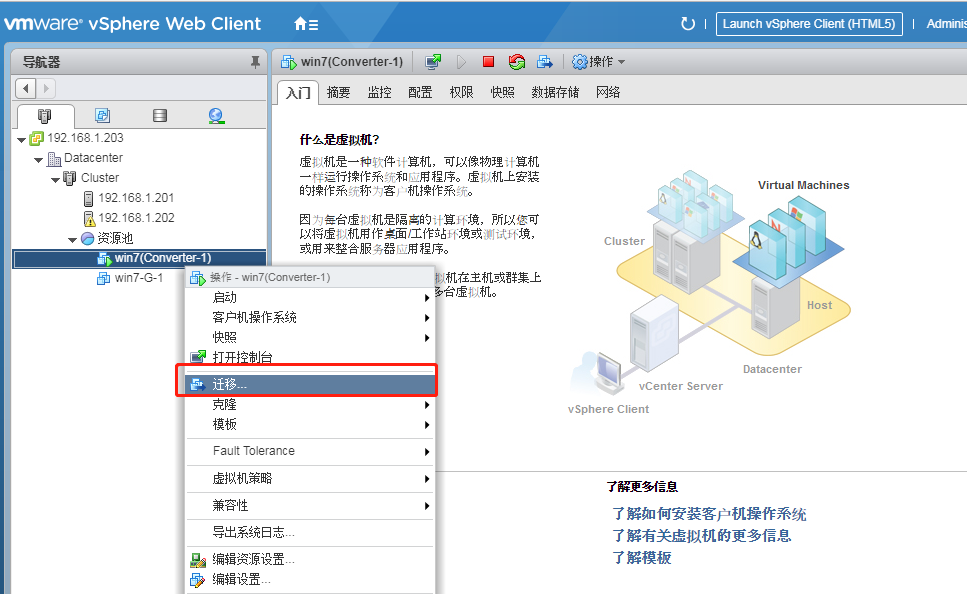This screenshot has height=594, width=967.
Task: Switch to the 配置 tab
Action: coord(420,93)
